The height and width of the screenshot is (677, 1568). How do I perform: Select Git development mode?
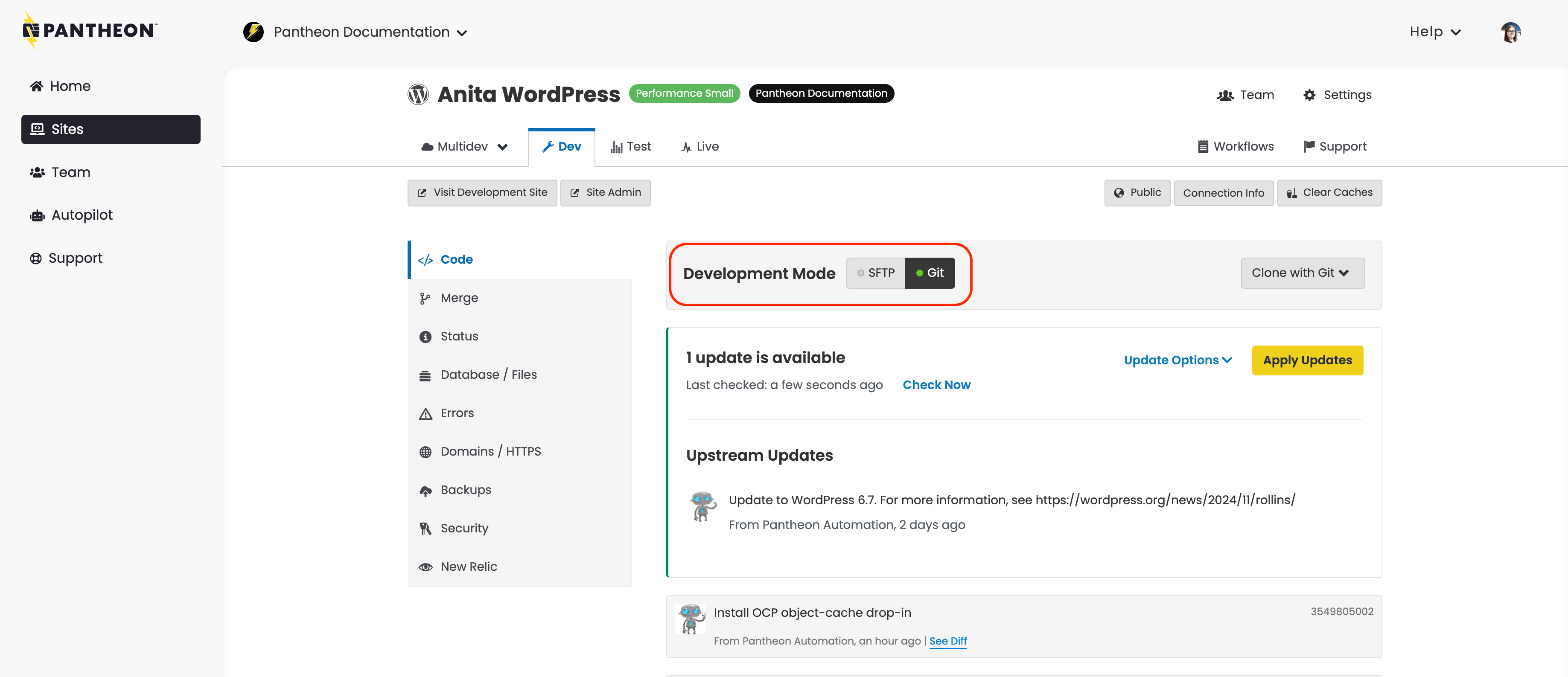point(930,273)
